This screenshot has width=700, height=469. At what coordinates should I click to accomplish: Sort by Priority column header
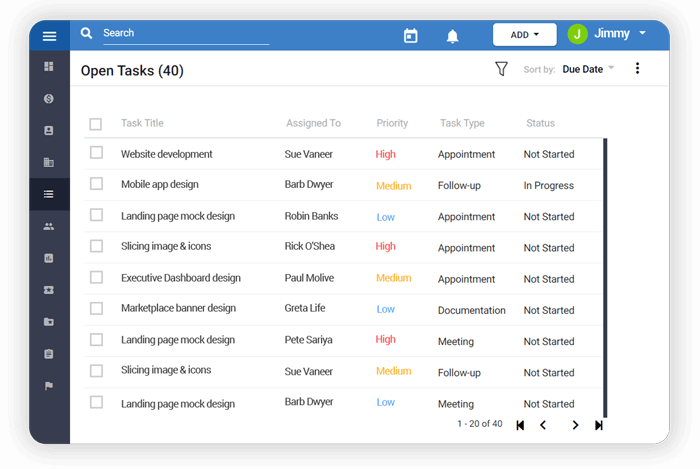coord(392,123)
